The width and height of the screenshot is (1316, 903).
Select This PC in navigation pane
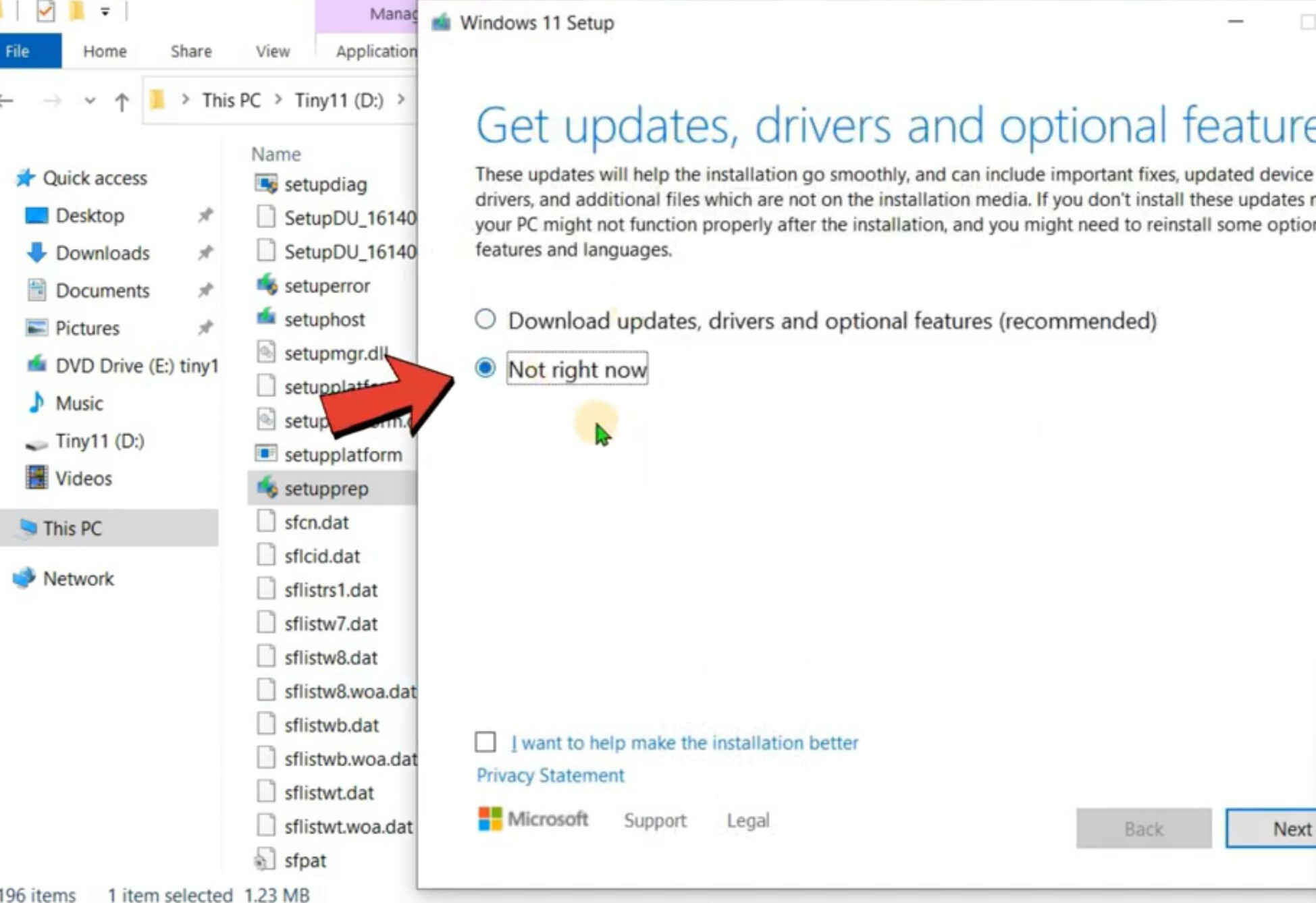coord(109,528)
